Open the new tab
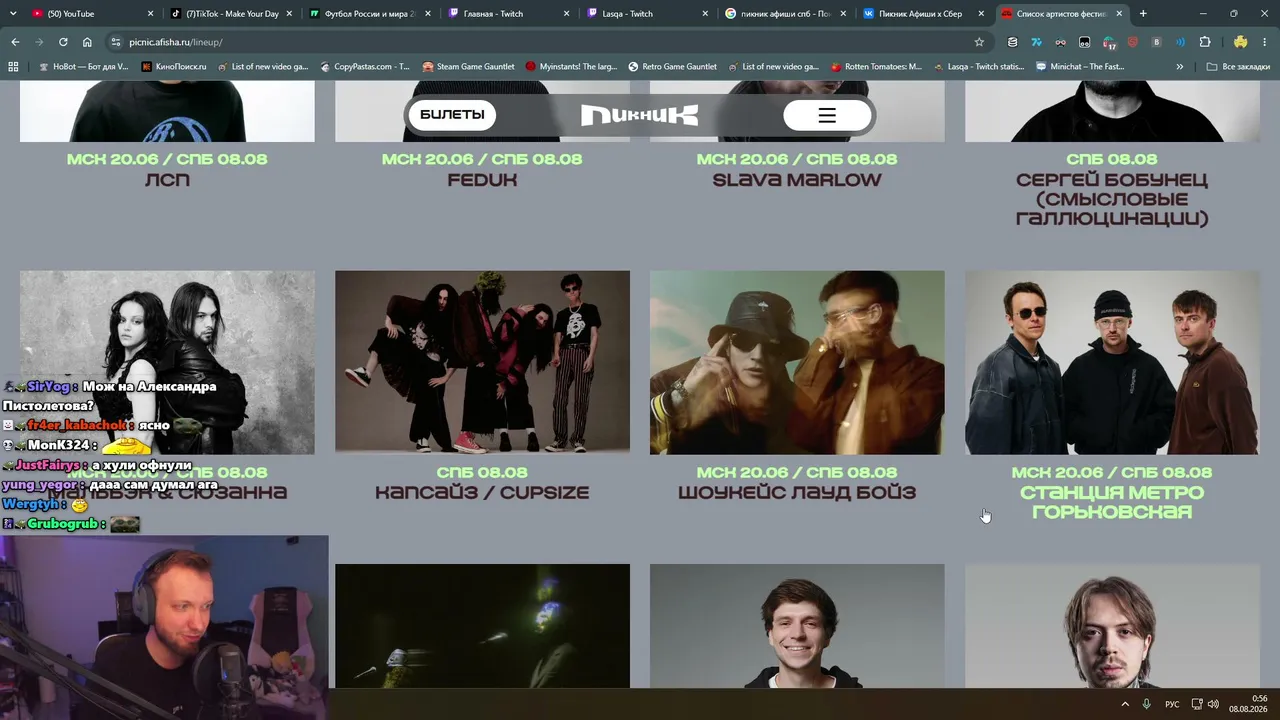 click(x=1143, y=14)
